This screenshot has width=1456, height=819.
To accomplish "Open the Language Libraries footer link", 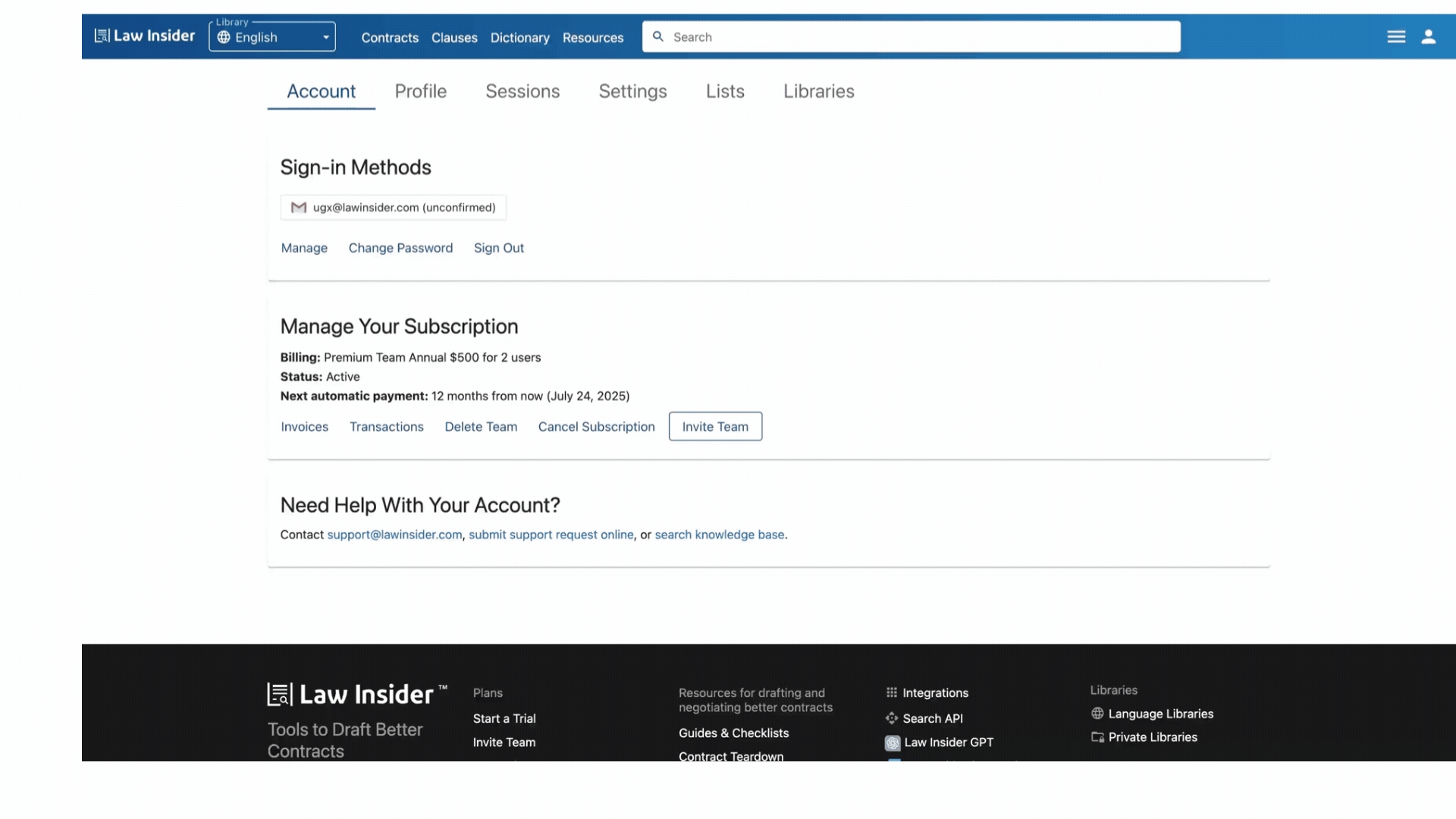I will (x=1160, y=714).
